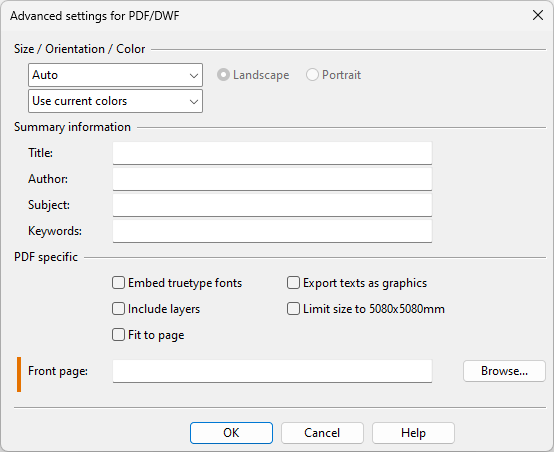Focus the Subject text field

pos(272,205)
